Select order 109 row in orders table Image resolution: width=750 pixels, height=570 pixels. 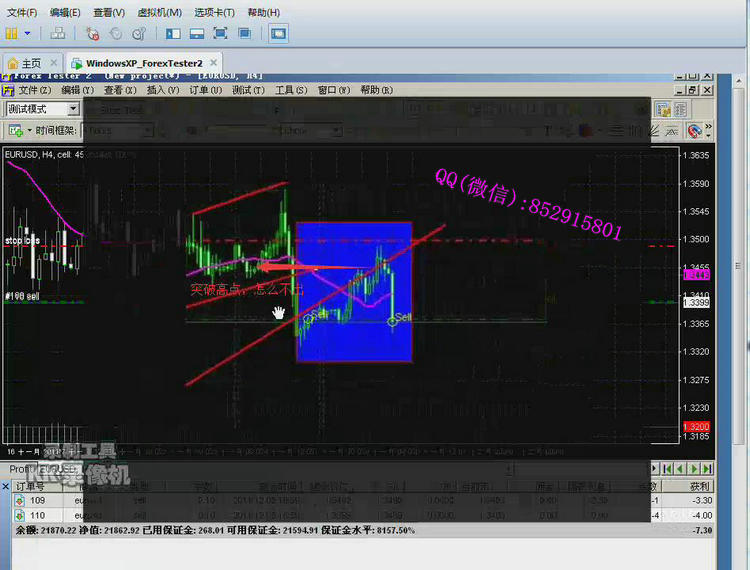coord(38,500)
